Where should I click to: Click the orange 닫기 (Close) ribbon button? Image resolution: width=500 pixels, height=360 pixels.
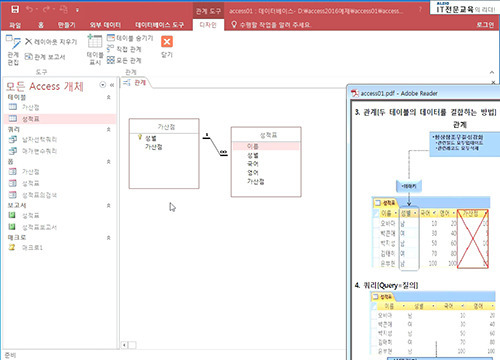(x=167, y=47)
